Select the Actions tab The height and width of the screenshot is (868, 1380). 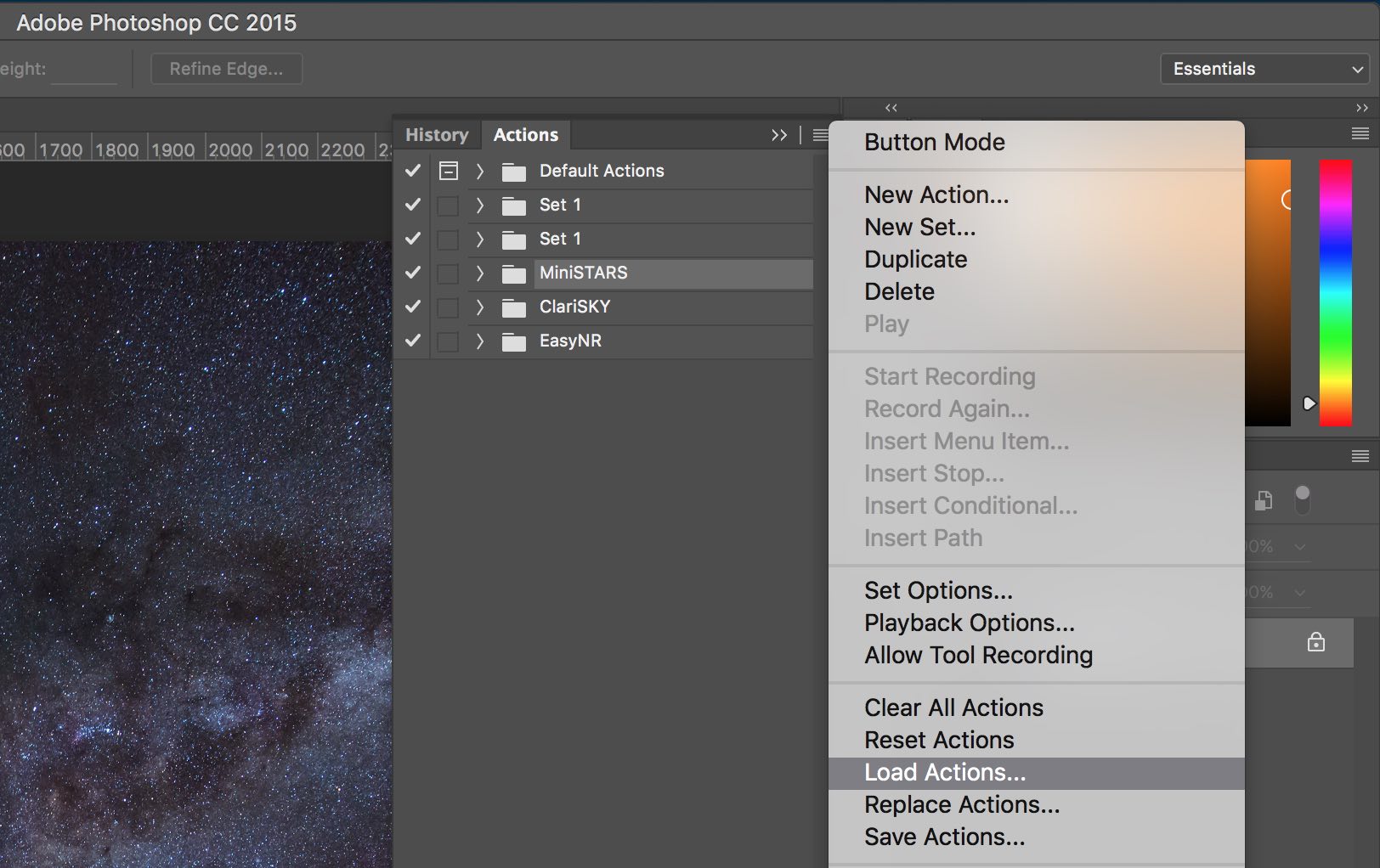526,135
